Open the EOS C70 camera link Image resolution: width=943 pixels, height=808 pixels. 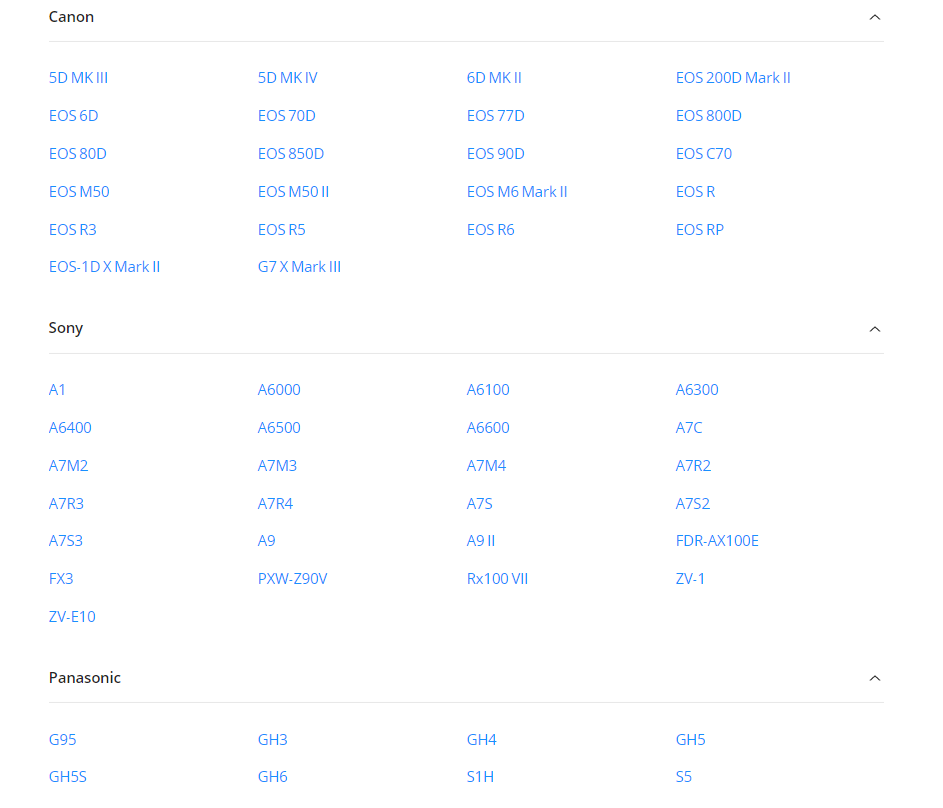point(703,154)
